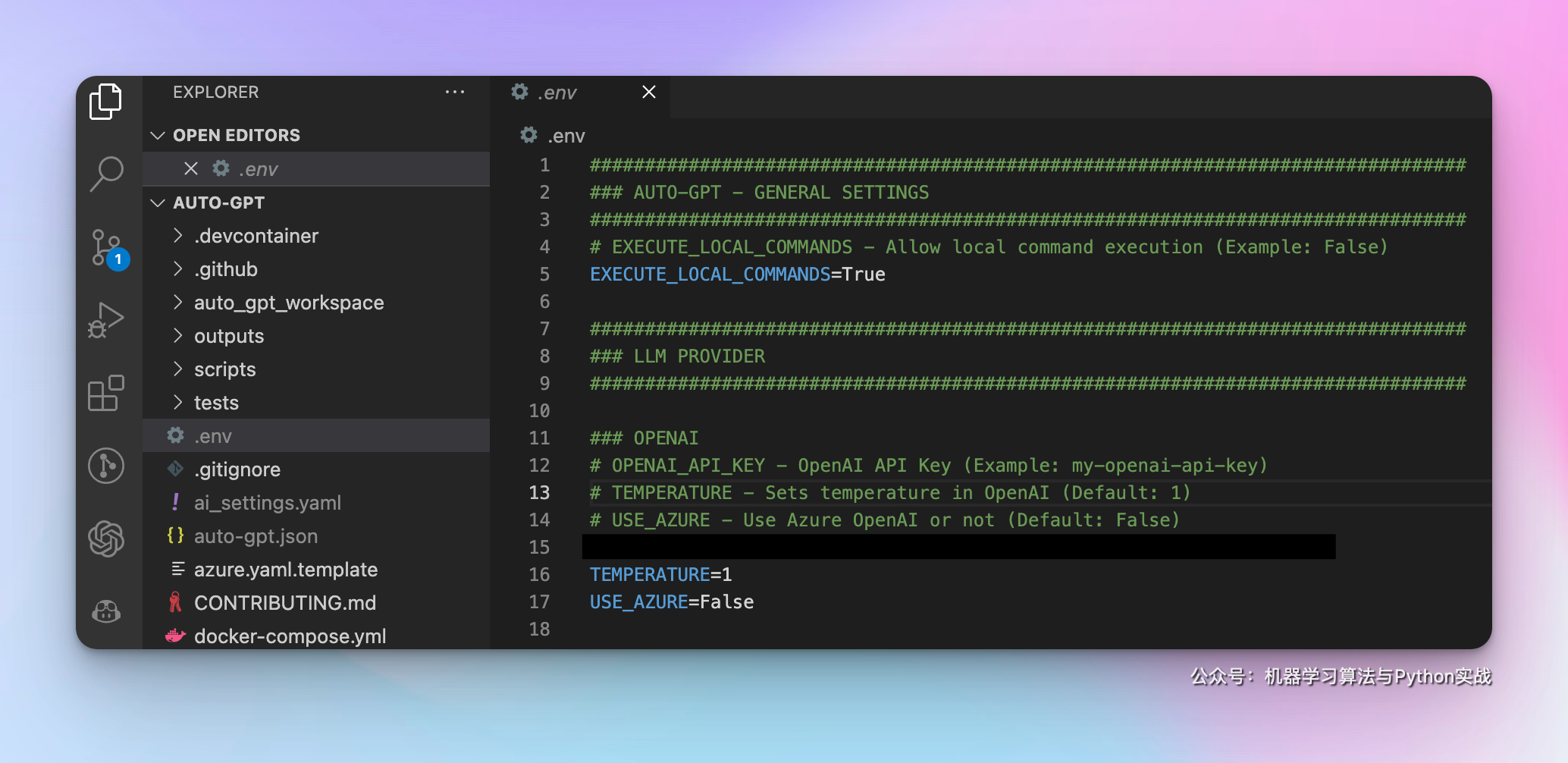Click the TEMPERATURE comment on line 13
Viewport: 1568px width, 763px height.
[891, 492]
